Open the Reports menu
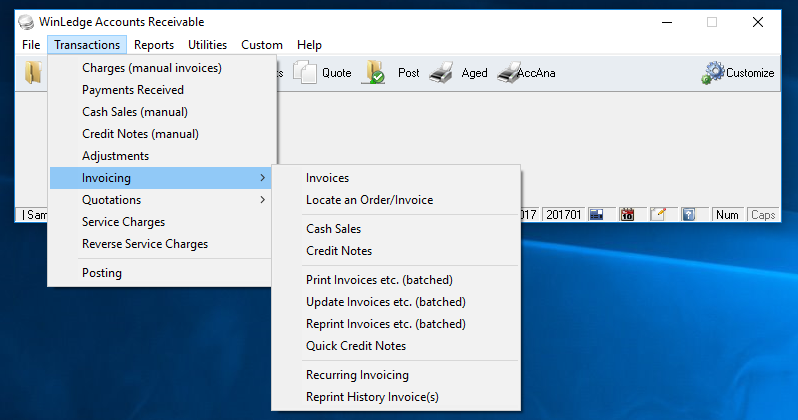The image size is (798, 420). (154, 45)
